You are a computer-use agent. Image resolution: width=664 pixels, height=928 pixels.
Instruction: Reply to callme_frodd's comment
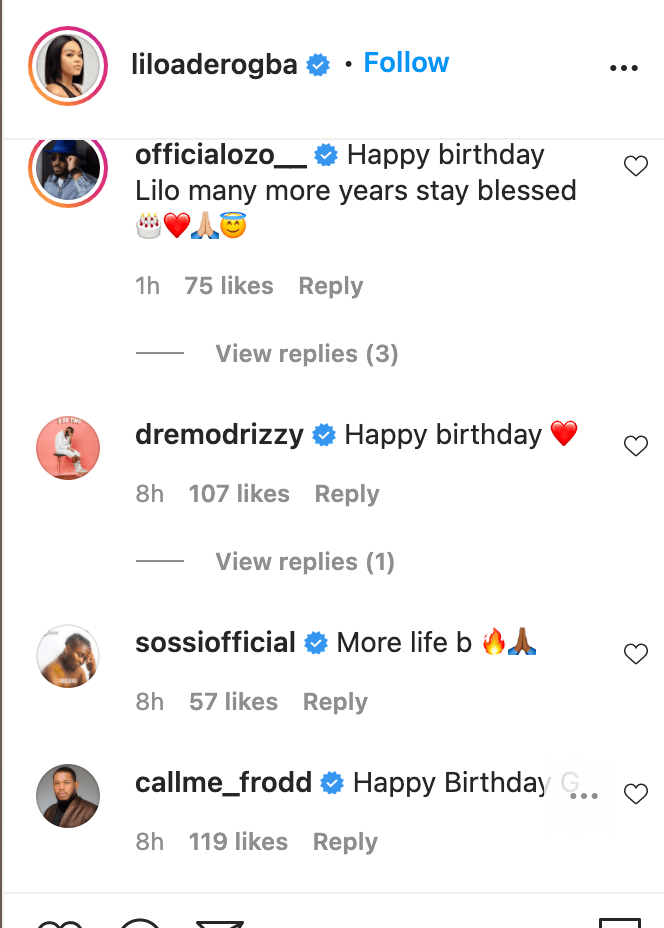point(345,842)
